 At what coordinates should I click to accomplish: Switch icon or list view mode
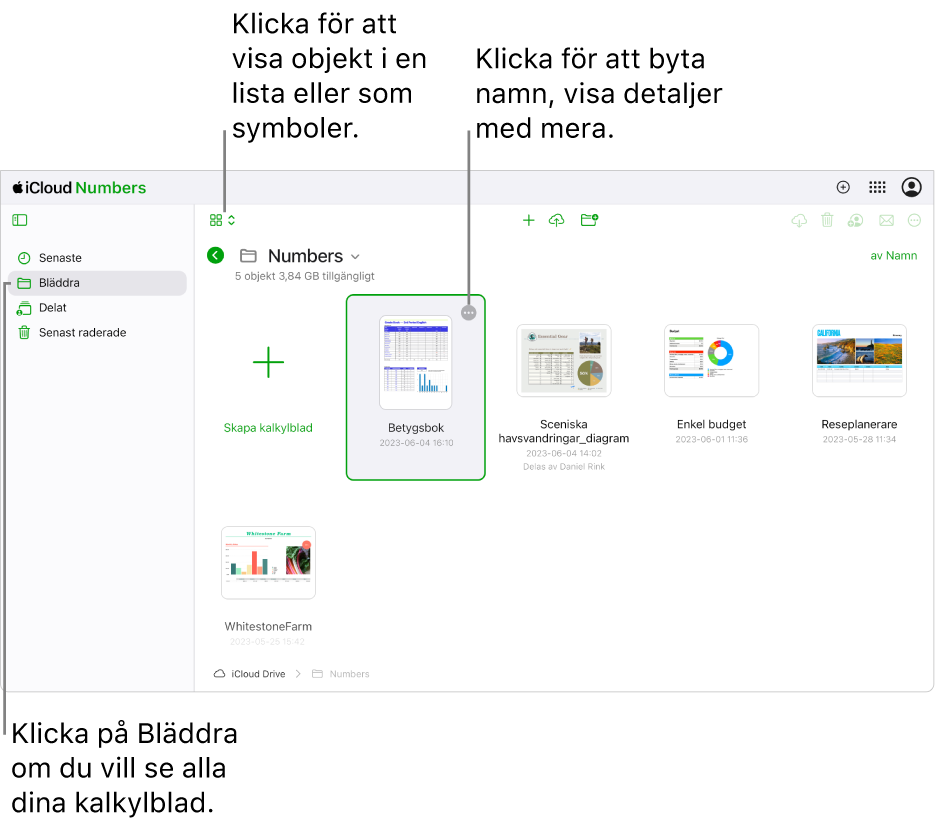pyautogui.click(x=222, y=220)
